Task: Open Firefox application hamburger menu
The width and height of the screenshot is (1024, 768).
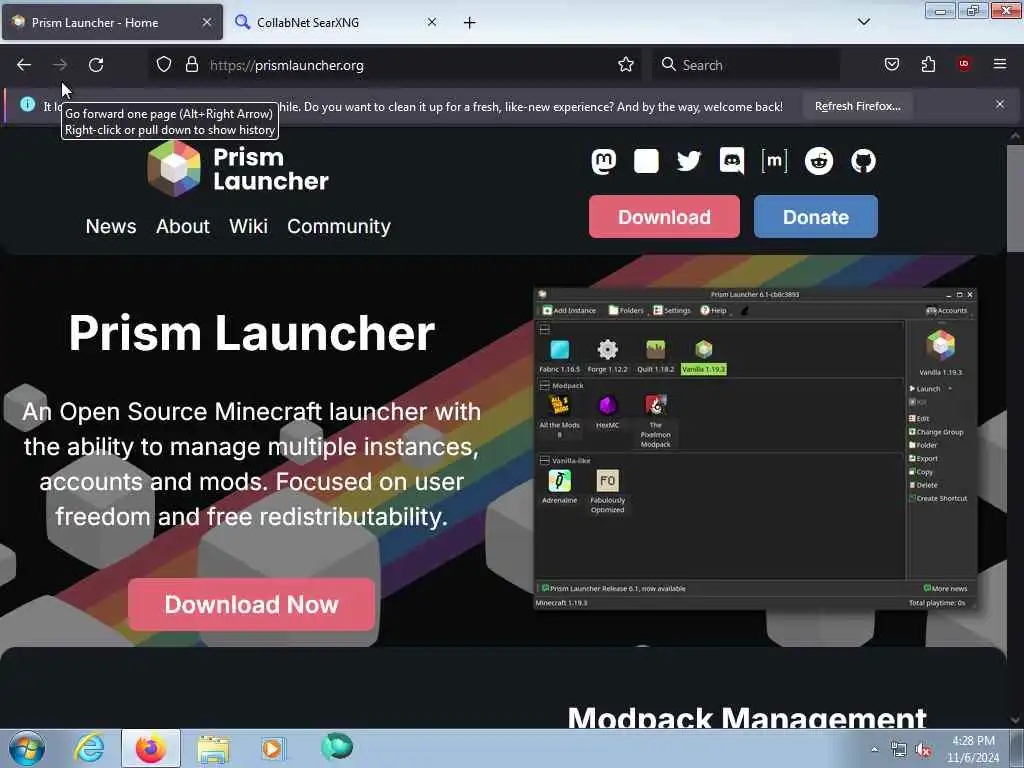Action: tap(1000, 64)
